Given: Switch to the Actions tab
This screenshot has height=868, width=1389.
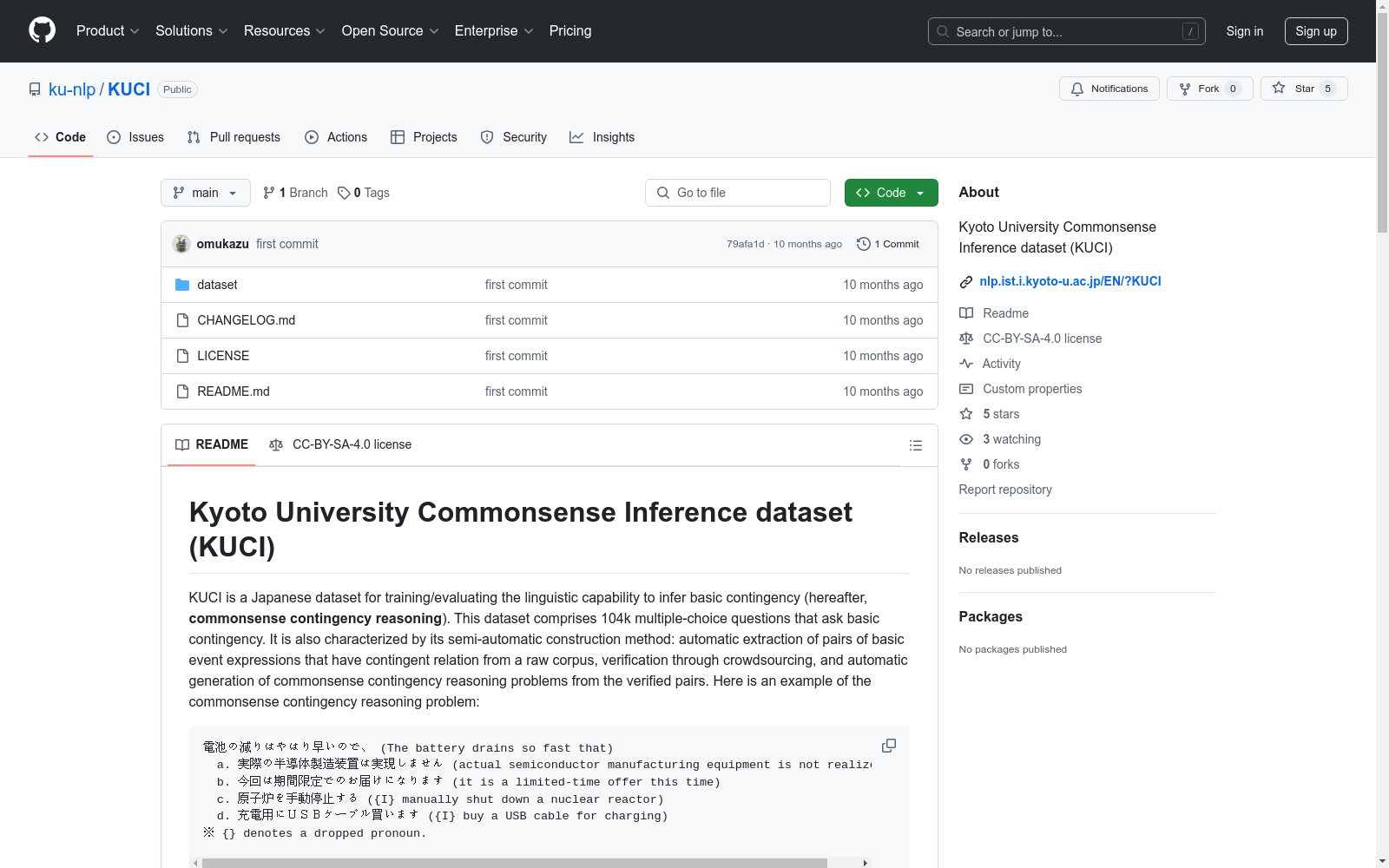Looking at the screenshot, I should pyautogui.click(x=336, y=137).
